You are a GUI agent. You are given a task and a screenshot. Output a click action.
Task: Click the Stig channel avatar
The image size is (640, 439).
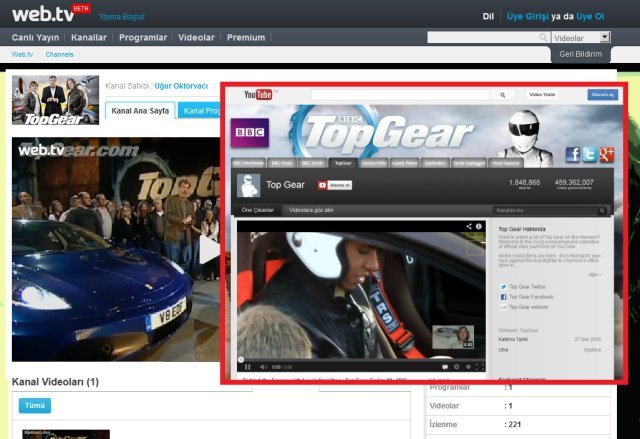[x=249, y=186]
